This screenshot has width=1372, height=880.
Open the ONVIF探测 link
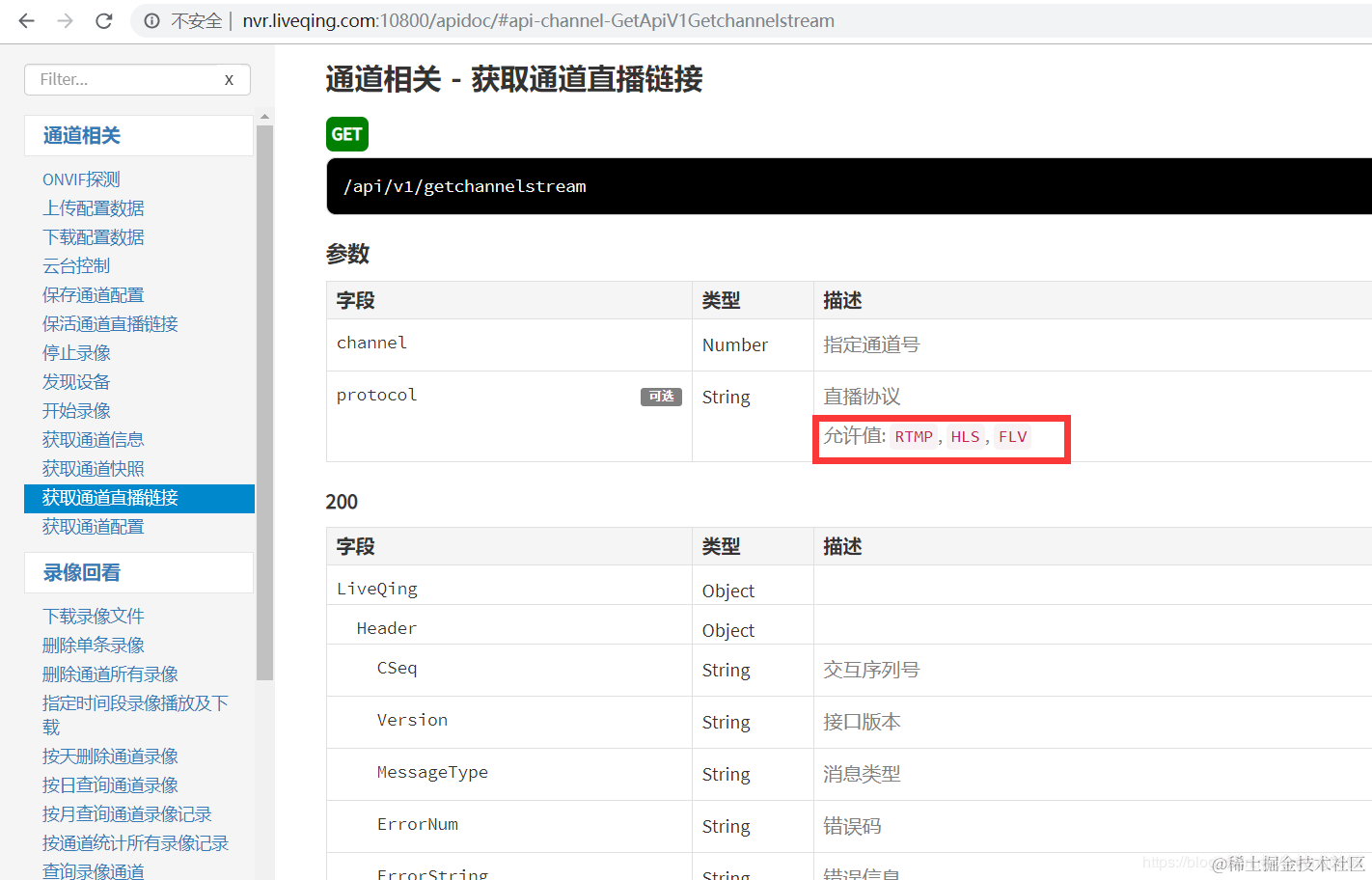pos(81,179)
